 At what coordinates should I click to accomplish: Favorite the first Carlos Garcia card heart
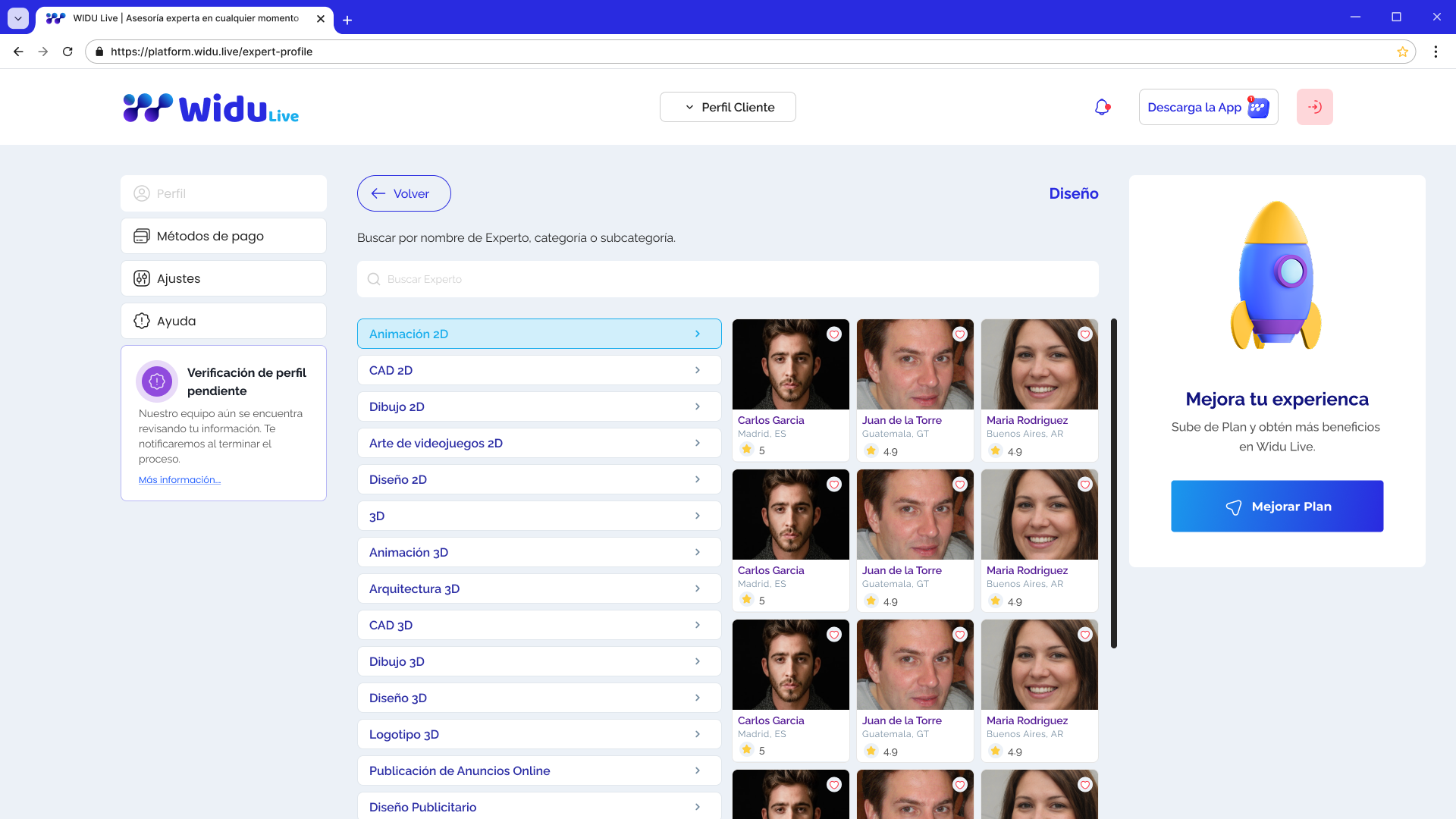834,334
